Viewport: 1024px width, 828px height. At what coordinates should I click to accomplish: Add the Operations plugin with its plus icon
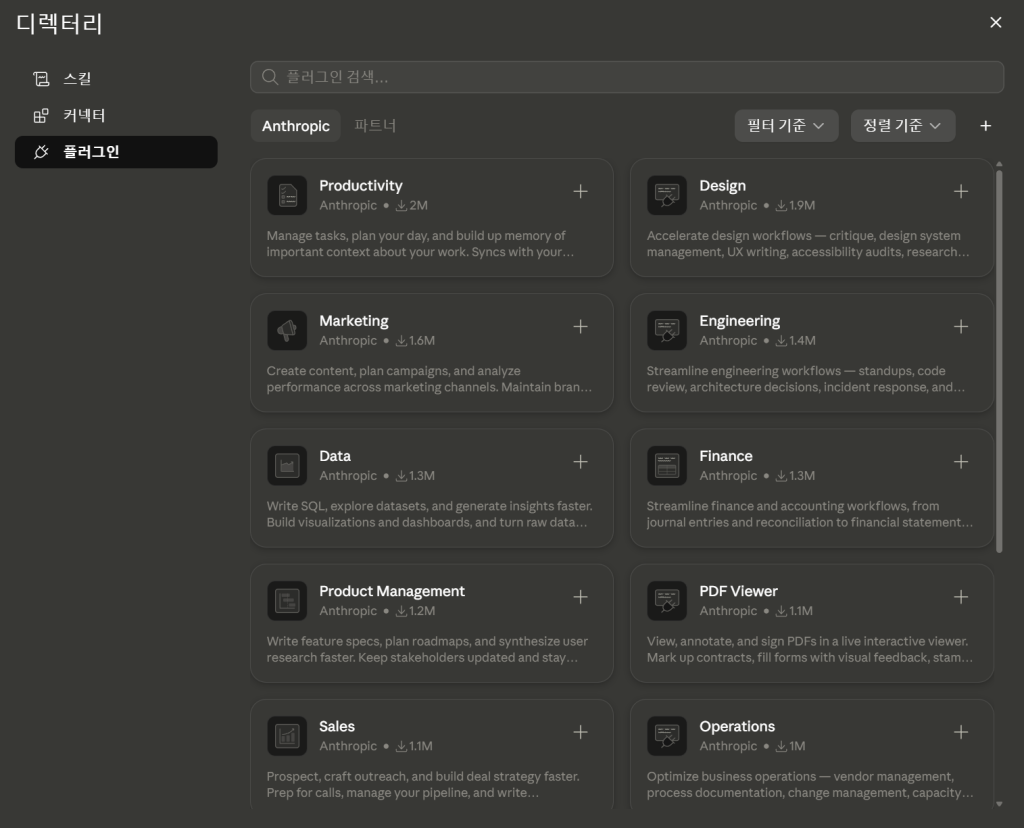coord(960,732)
